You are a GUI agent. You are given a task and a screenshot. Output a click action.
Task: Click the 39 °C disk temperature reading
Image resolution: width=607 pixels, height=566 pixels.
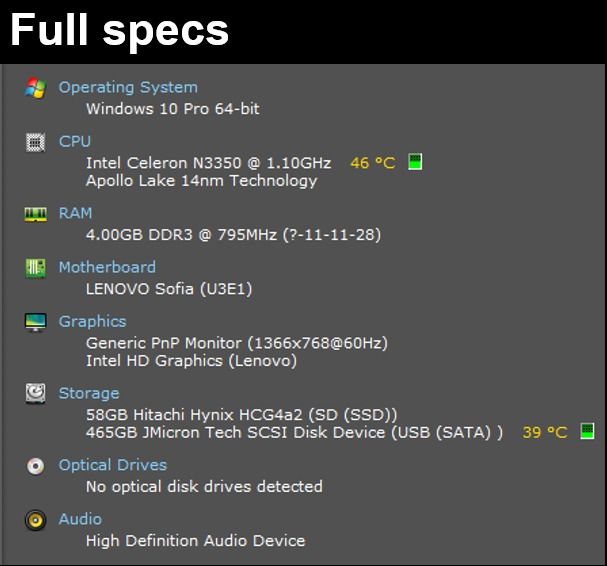[545, 432]
